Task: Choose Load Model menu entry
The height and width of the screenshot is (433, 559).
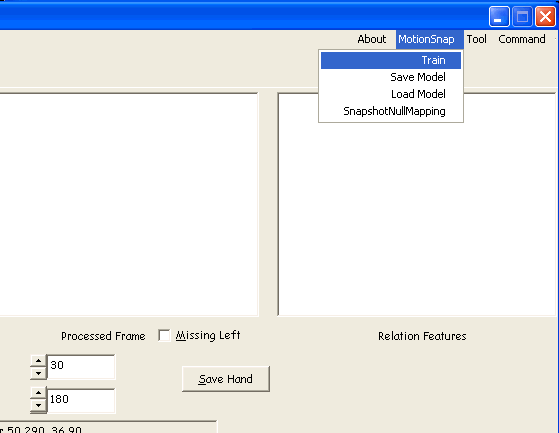Action: click(391, 94)
